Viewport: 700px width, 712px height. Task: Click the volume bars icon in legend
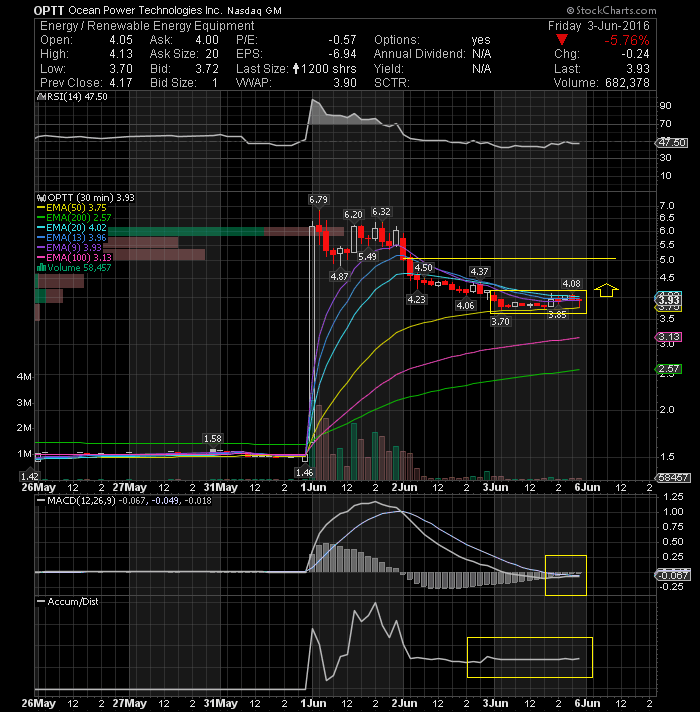point(41,267)
